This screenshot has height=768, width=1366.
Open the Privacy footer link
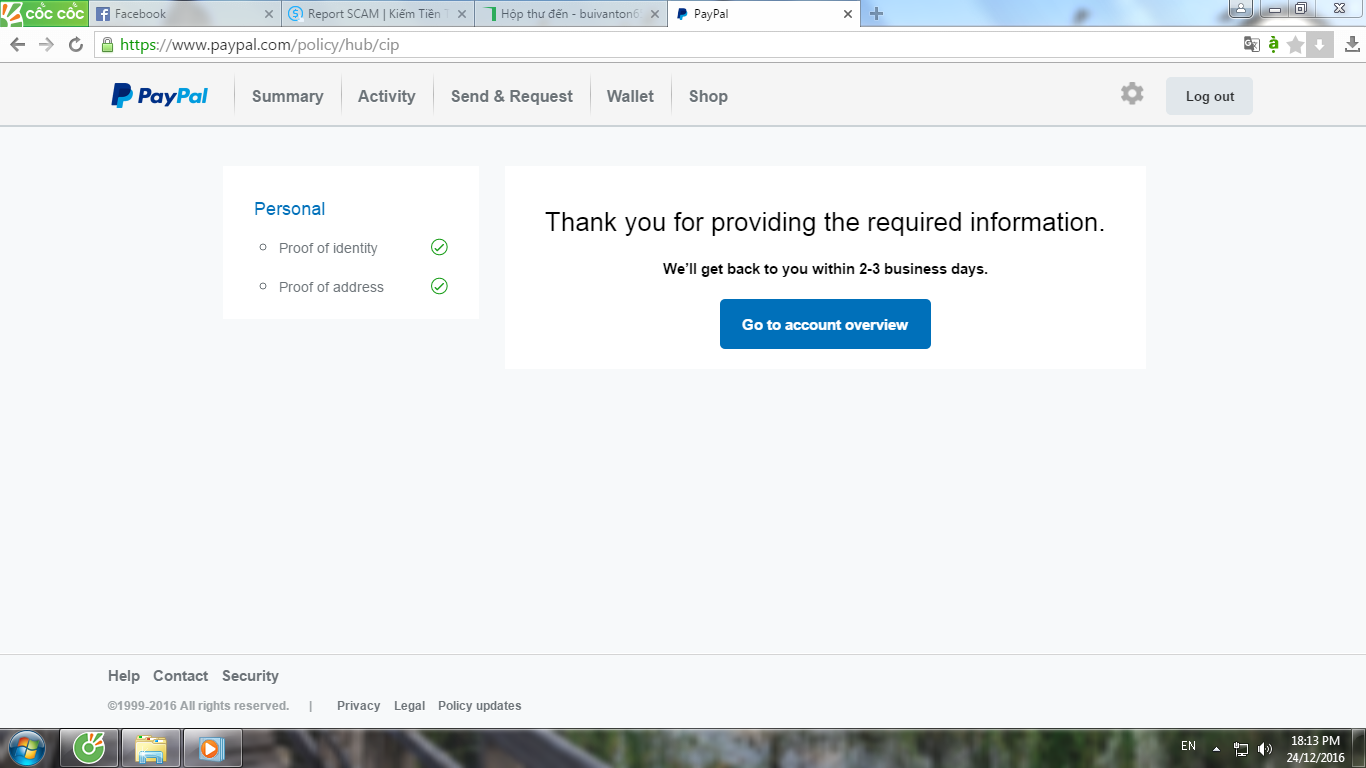[358, 706]
